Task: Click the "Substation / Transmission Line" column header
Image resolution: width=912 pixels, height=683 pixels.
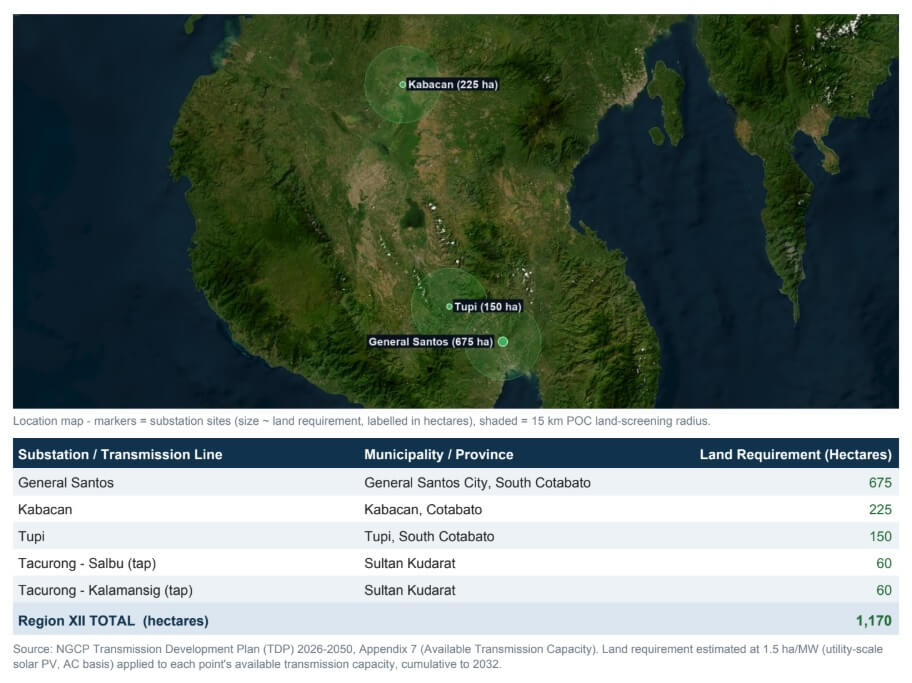Action: pos(120,454)
